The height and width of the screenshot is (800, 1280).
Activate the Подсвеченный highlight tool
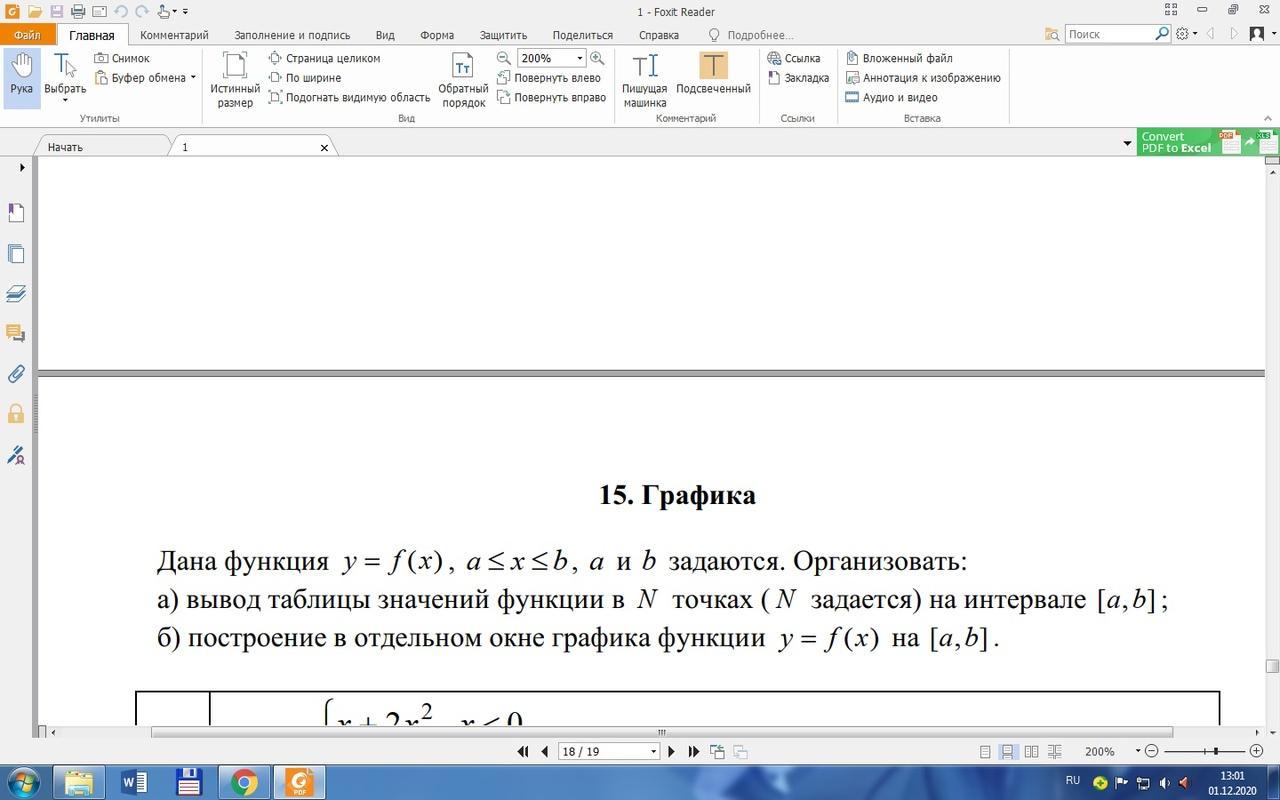pos(713,76)
